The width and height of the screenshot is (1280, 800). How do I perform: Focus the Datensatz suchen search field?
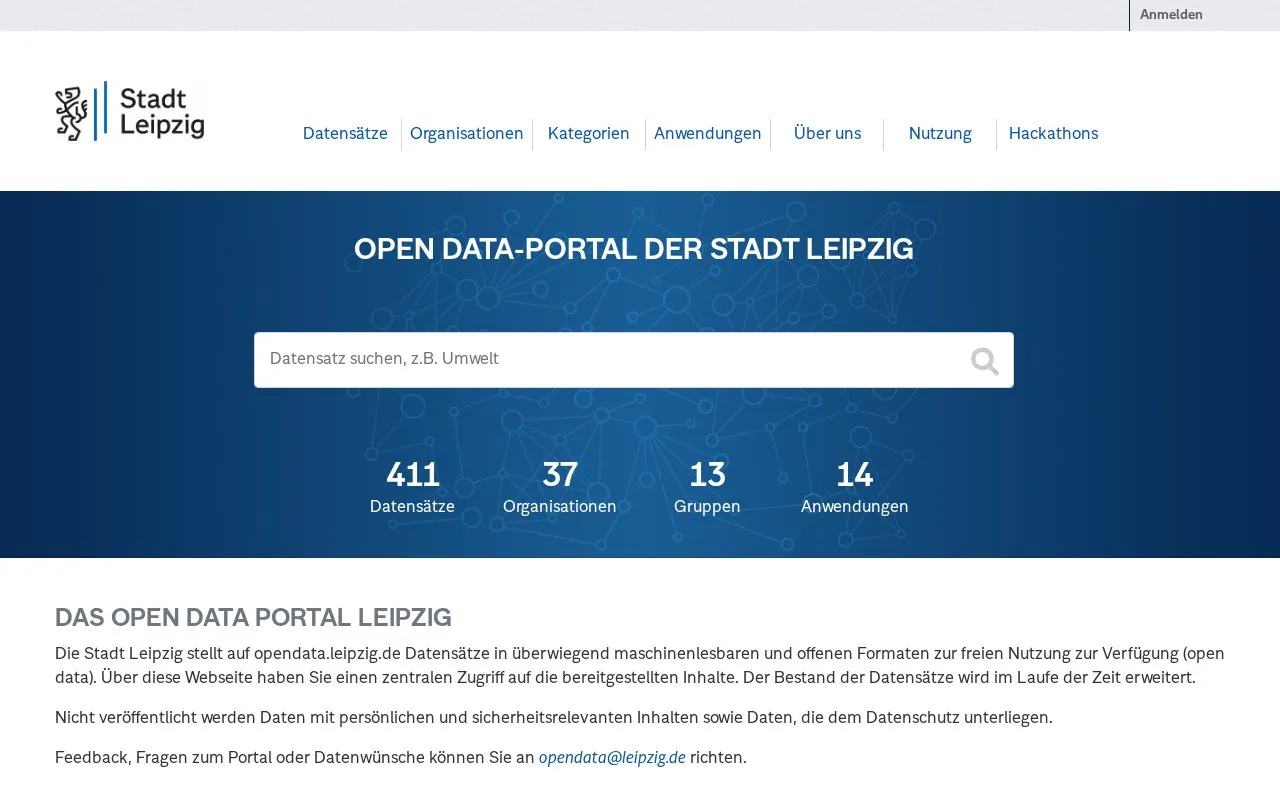point(634,360)
